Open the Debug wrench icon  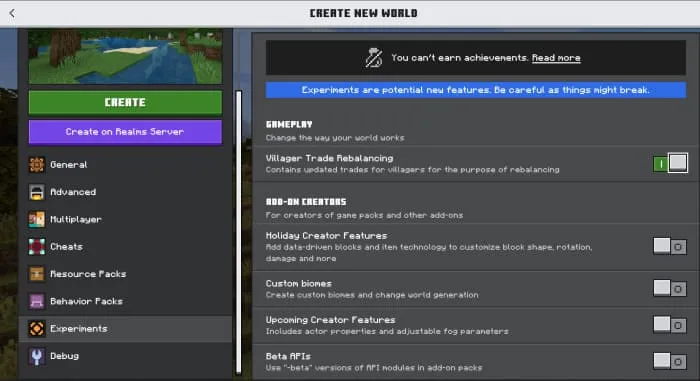point(37,356)
